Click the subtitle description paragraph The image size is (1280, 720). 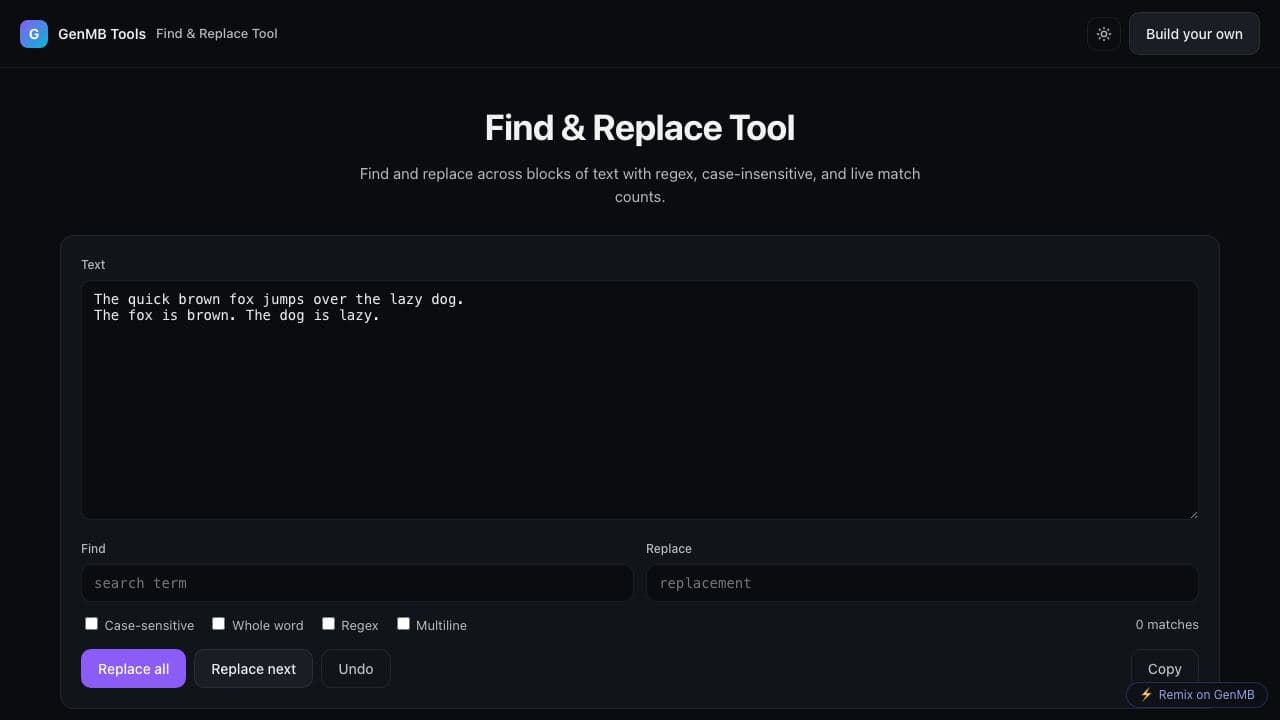[x=640, y=185]
